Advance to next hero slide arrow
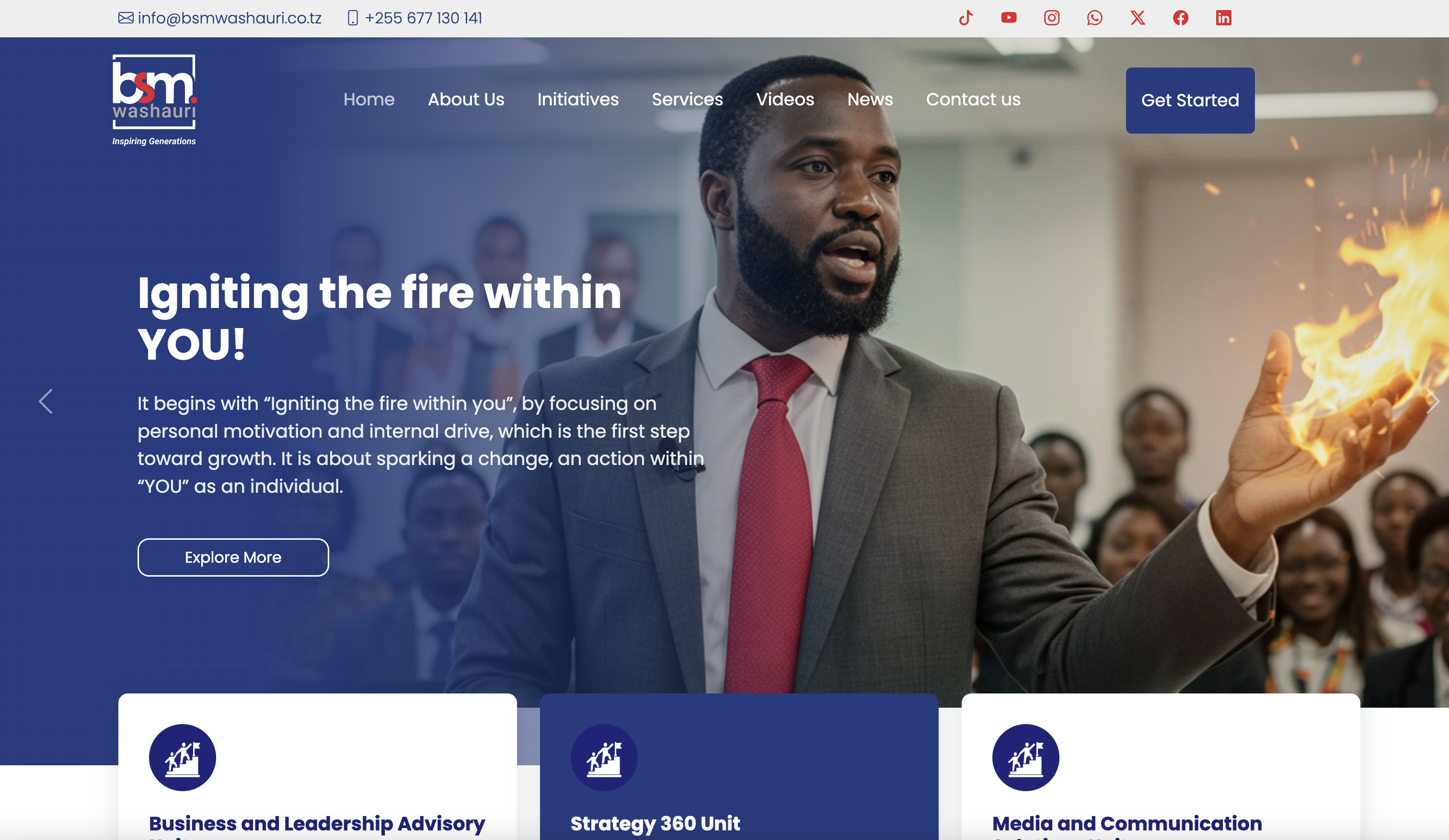This screenshot has width=1449, height=840. (1433, 401)
